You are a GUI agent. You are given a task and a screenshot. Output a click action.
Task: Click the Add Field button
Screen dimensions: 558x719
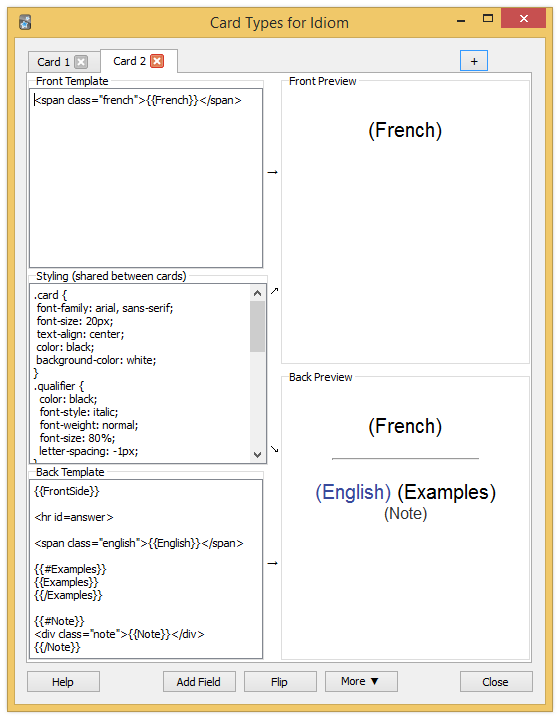[x=199, y=682]
